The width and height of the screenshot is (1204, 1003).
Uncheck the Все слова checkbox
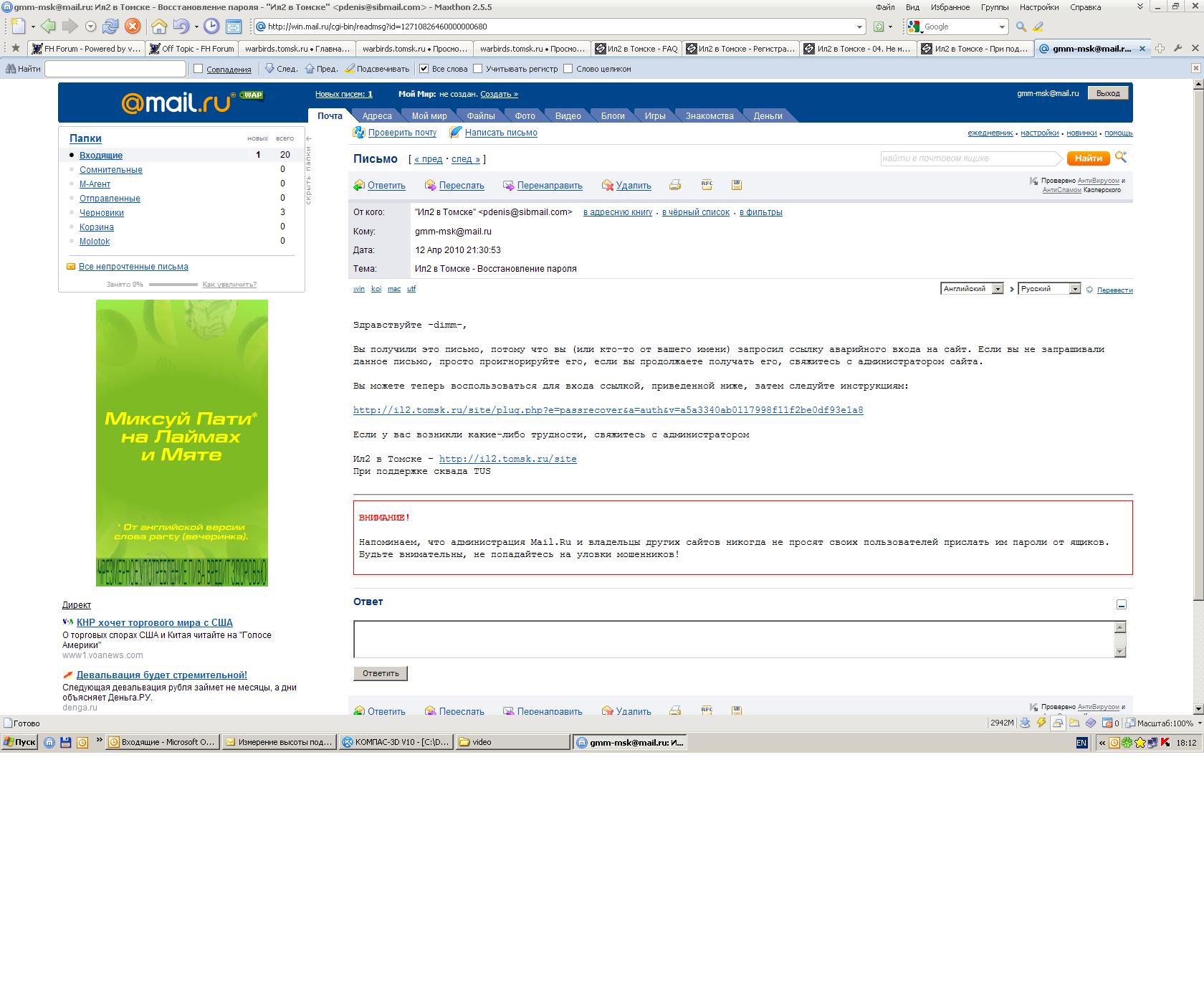click(424, 69)
